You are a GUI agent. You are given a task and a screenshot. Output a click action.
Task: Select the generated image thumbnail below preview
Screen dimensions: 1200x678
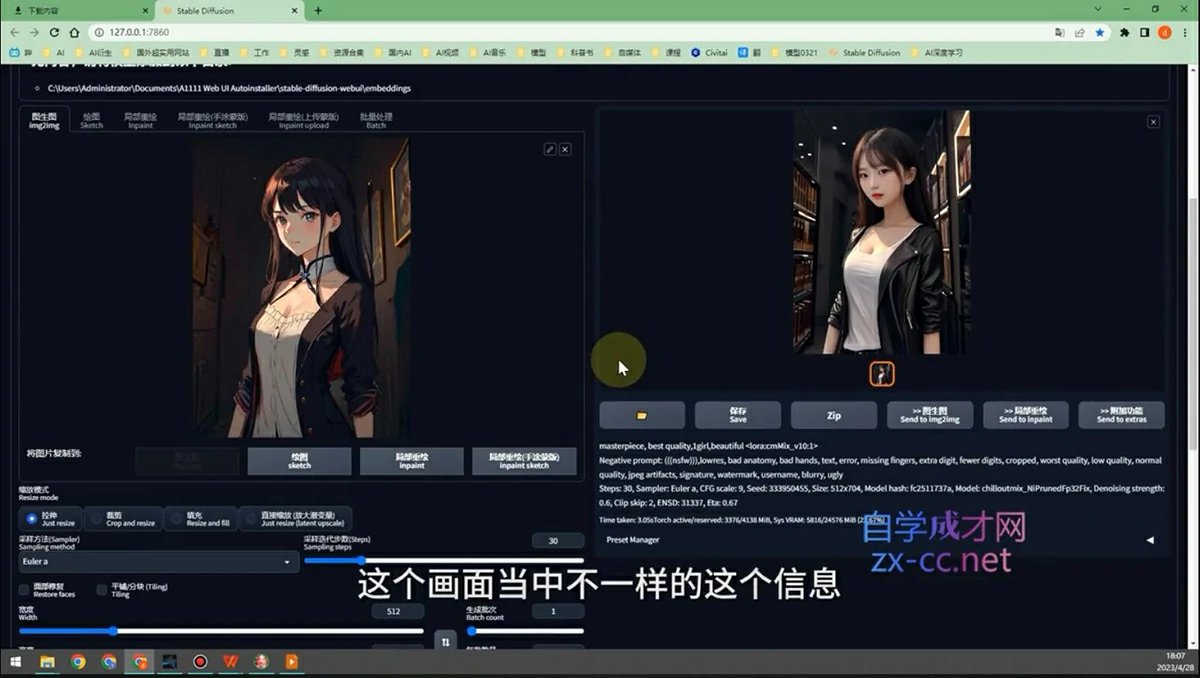coord(881,374)
